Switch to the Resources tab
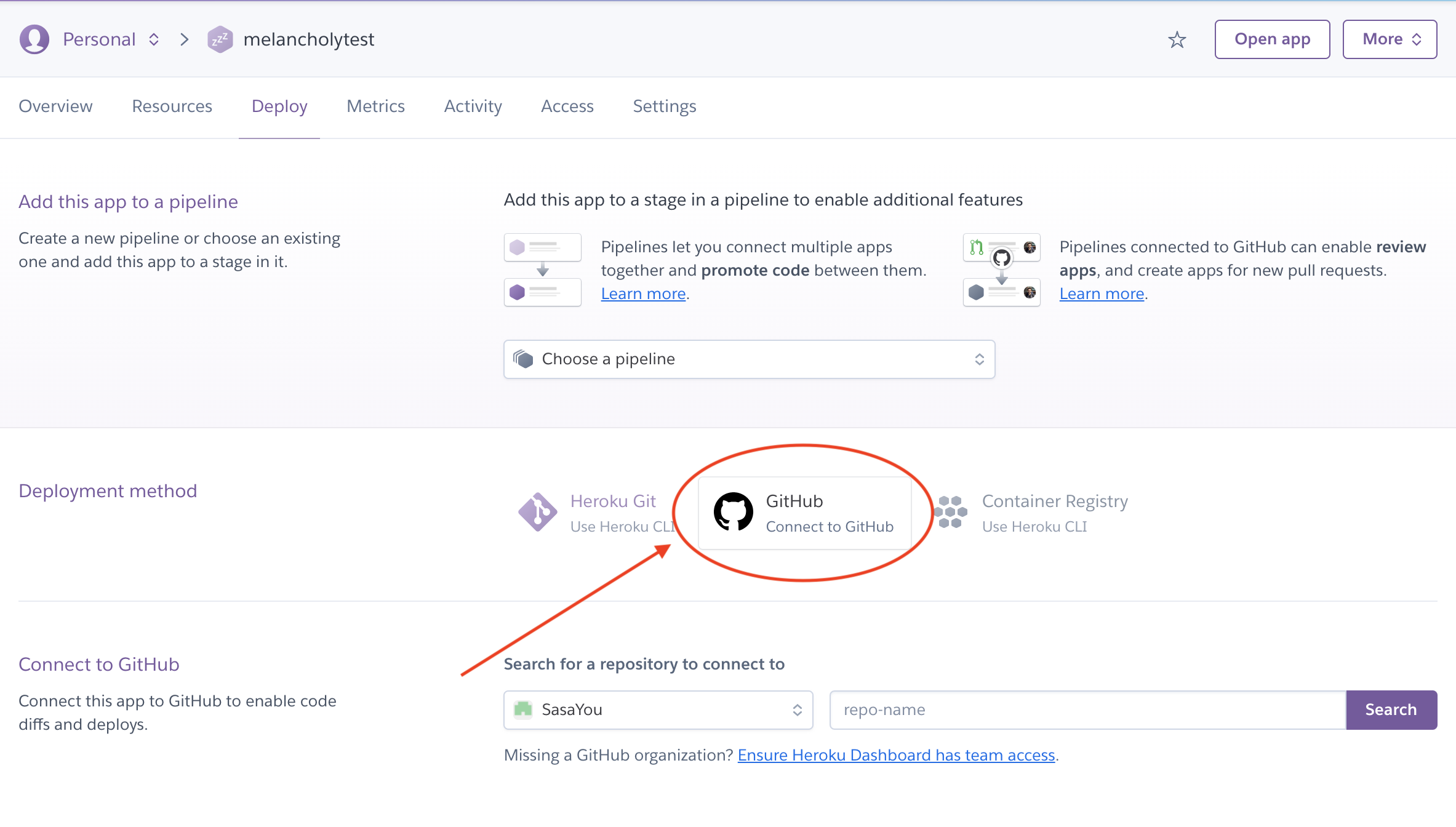The width and height of the screenshot is (1456, 827). tap(172, 106)
